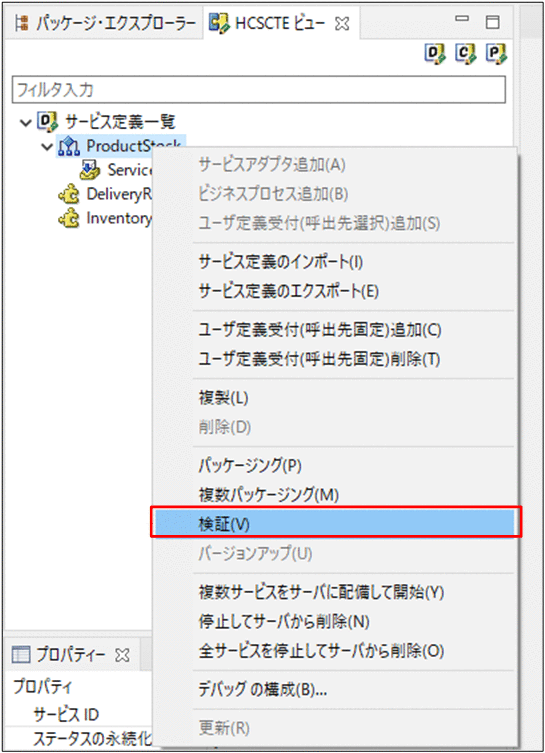Viewport: 545px width, 753px height.
Task: Click the プロパティ column header
Action: coord(42,686)
